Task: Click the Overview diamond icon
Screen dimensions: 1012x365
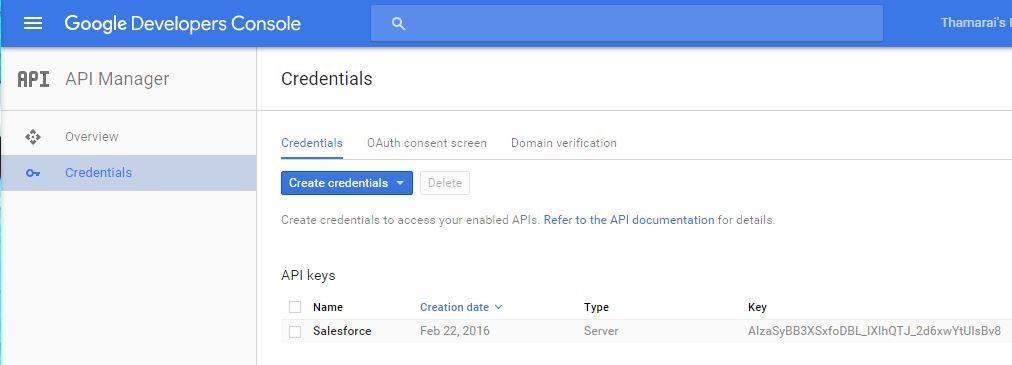Action: coord(33,137)
